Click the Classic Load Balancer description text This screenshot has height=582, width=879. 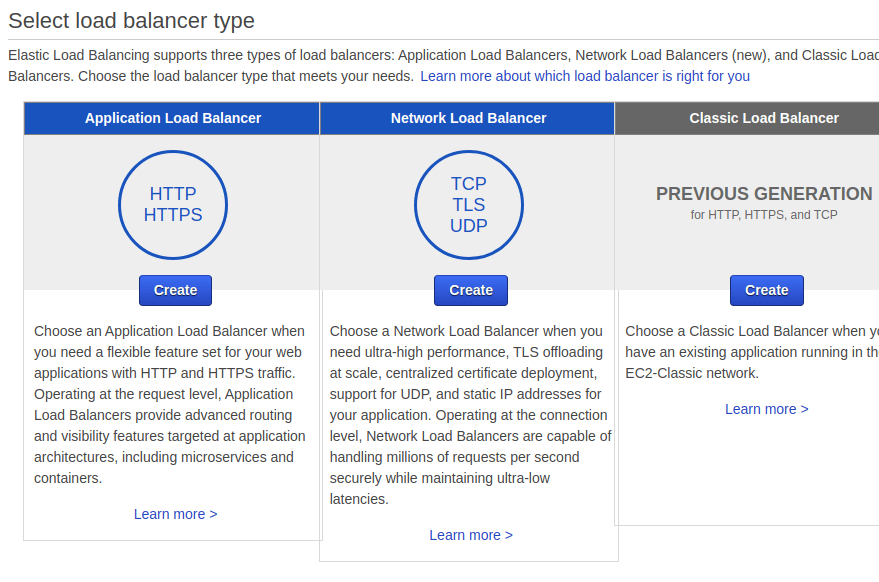coord(750,352)
